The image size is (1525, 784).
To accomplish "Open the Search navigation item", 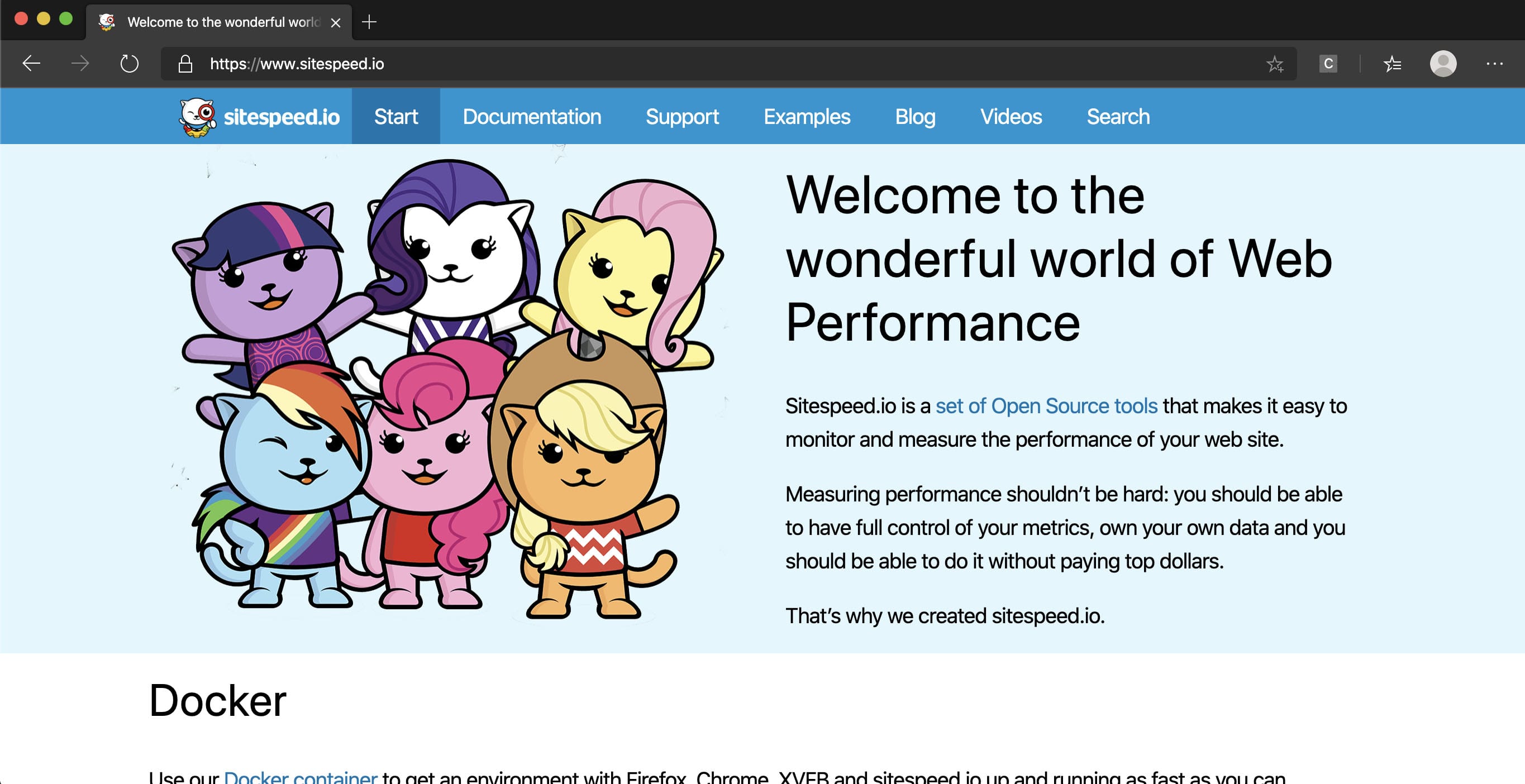I will (x=1118, y=117).
